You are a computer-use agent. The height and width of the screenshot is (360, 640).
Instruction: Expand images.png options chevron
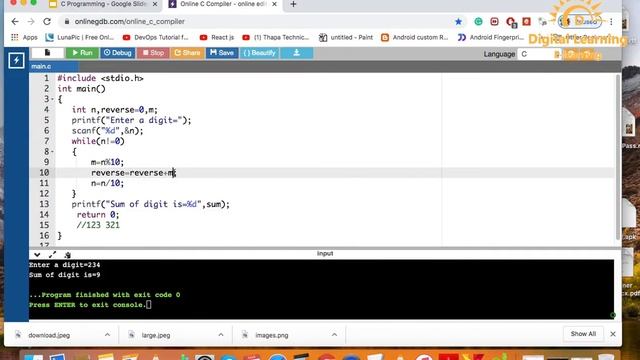click(x=334, y=335)
